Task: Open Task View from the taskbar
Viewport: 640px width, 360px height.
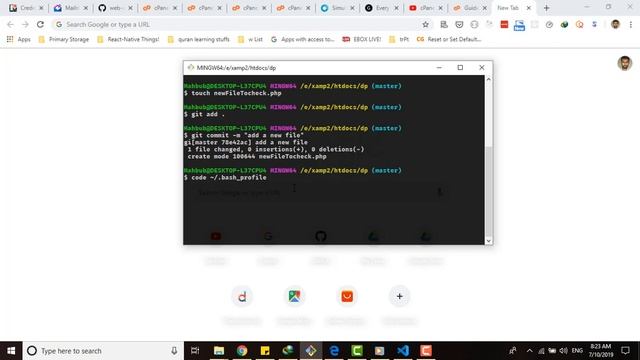Action: point(195,351)
